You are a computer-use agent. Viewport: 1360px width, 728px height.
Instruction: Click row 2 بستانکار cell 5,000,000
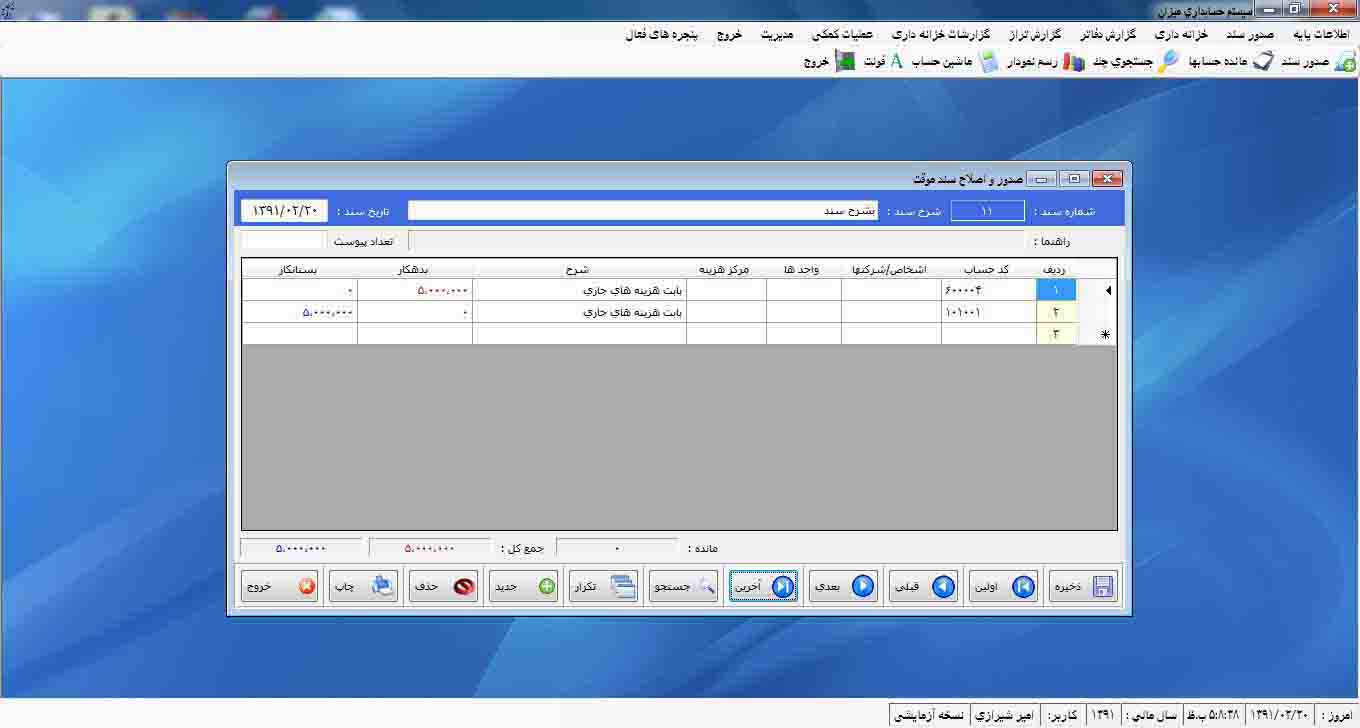click(300, 312)
